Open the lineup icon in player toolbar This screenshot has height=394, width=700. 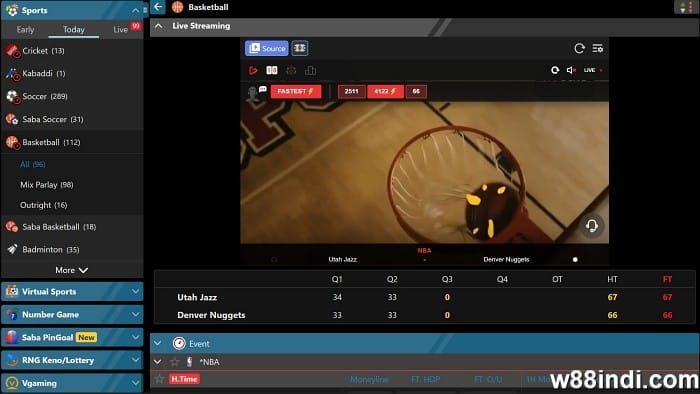click(291, 70)
